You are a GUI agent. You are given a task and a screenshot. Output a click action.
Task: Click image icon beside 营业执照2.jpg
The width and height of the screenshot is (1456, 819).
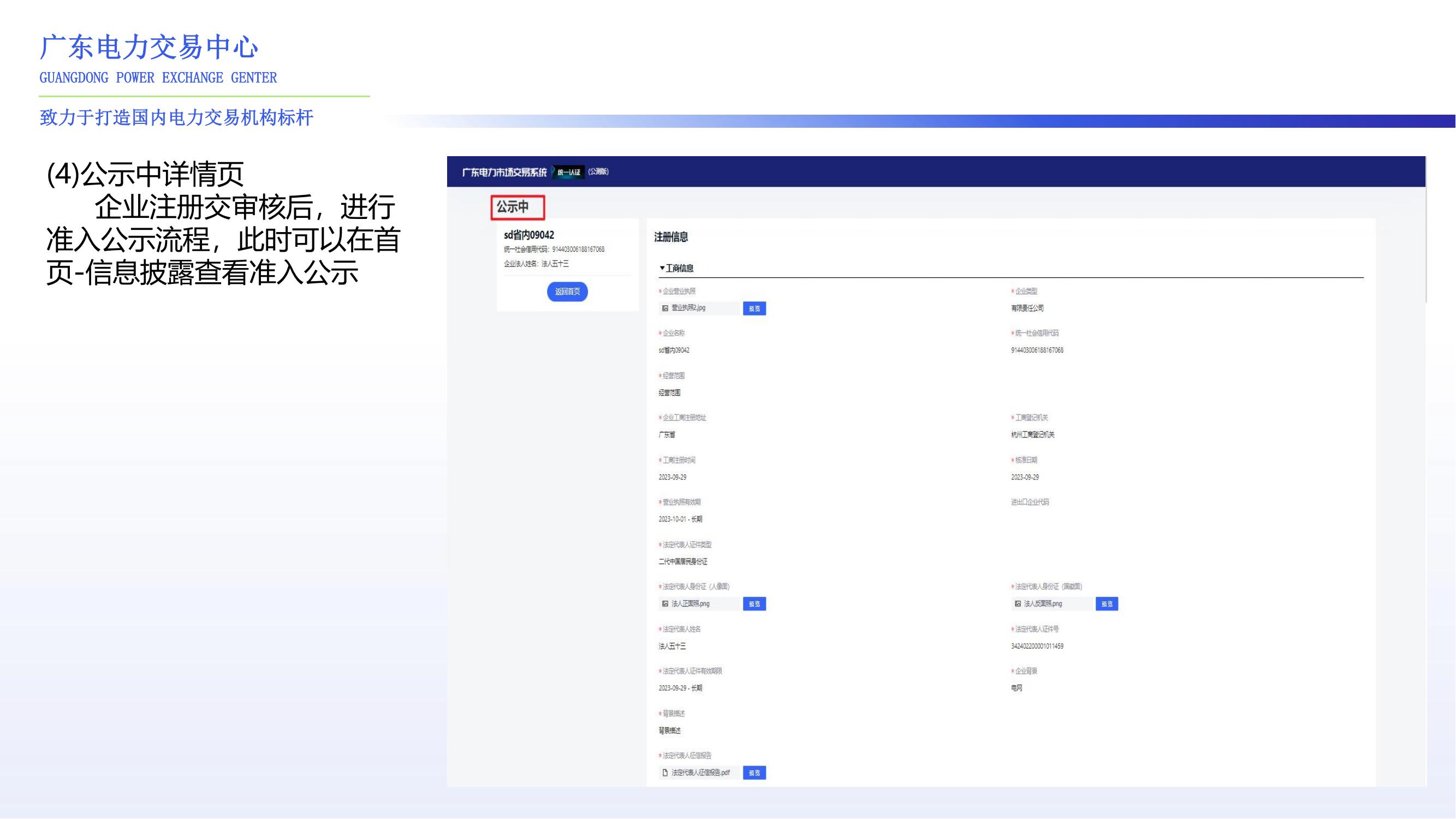[x=665, y=308]
